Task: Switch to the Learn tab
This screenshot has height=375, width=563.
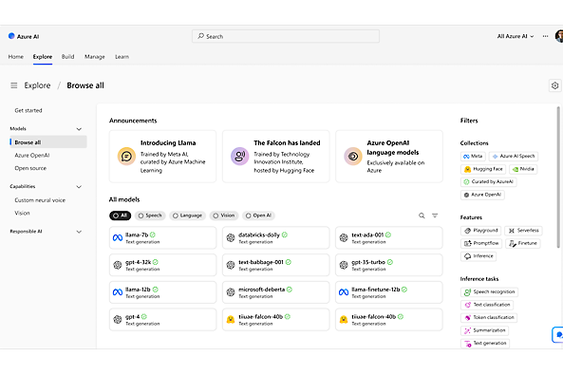Action: pos(122,57)
